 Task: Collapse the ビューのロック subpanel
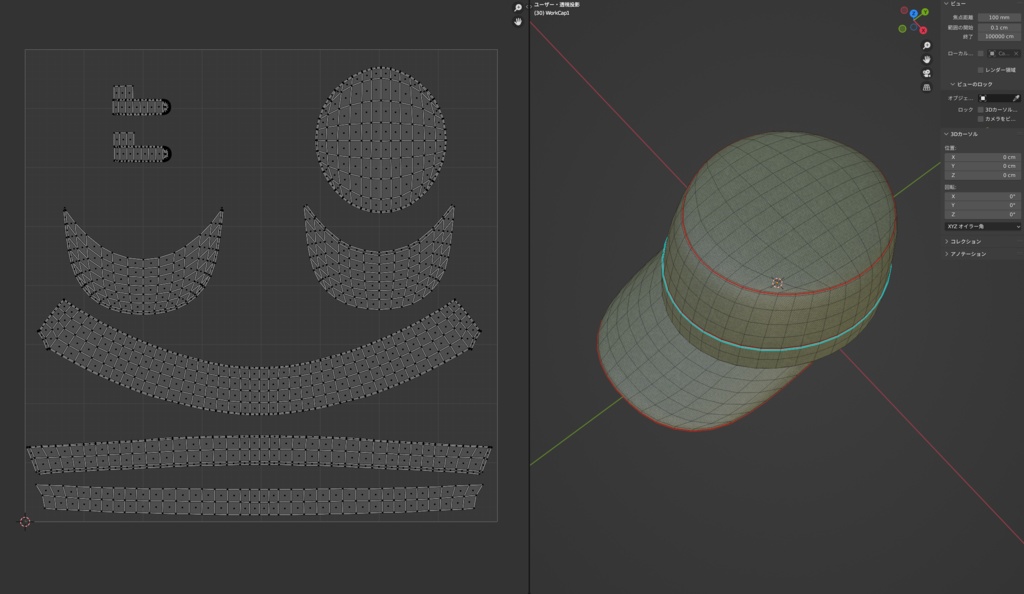[x=952, y=84]
